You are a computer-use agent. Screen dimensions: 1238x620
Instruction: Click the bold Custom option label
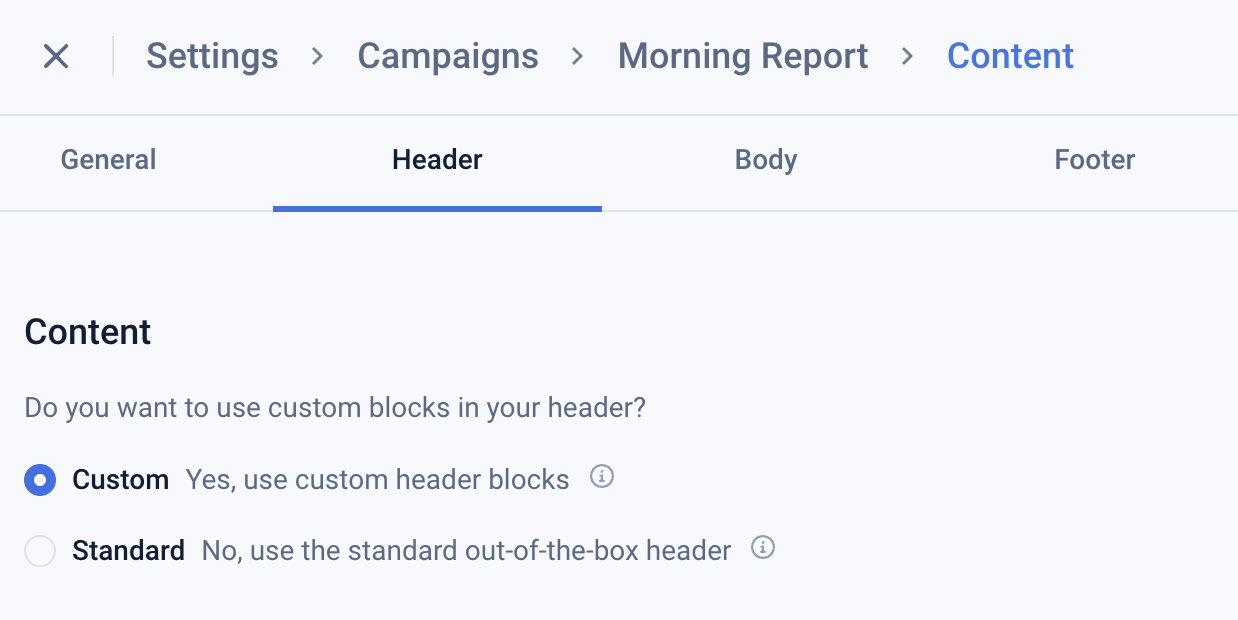[x=120, y=480]
